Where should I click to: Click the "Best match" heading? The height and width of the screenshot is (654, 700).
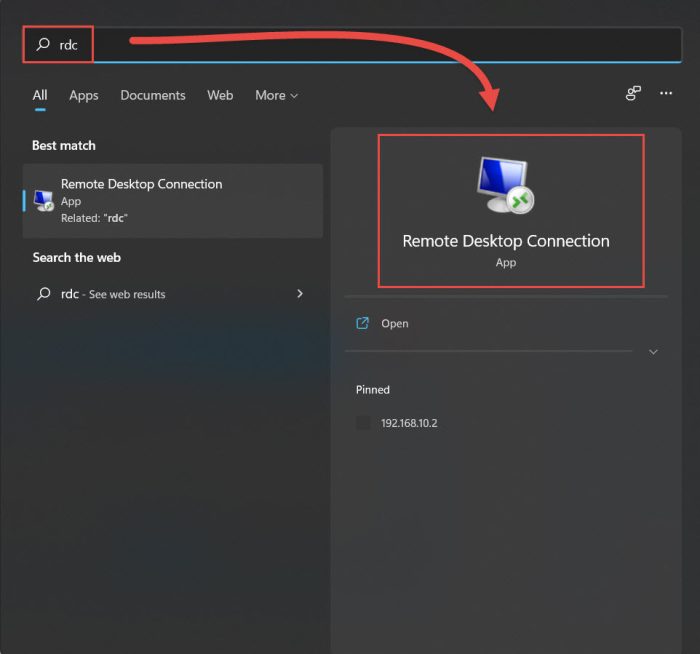click(64, 146)
